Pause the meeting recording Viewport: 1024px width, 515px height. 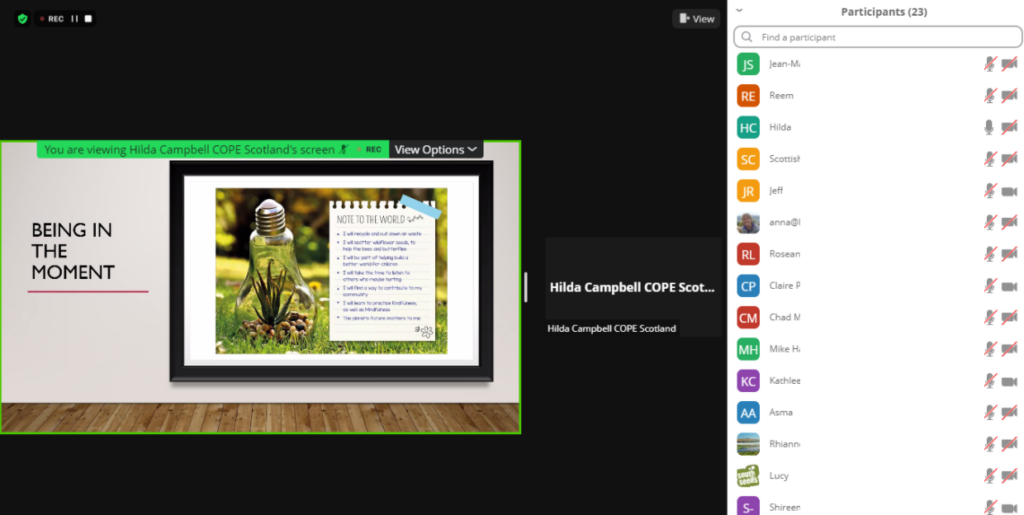pos(74,19)
